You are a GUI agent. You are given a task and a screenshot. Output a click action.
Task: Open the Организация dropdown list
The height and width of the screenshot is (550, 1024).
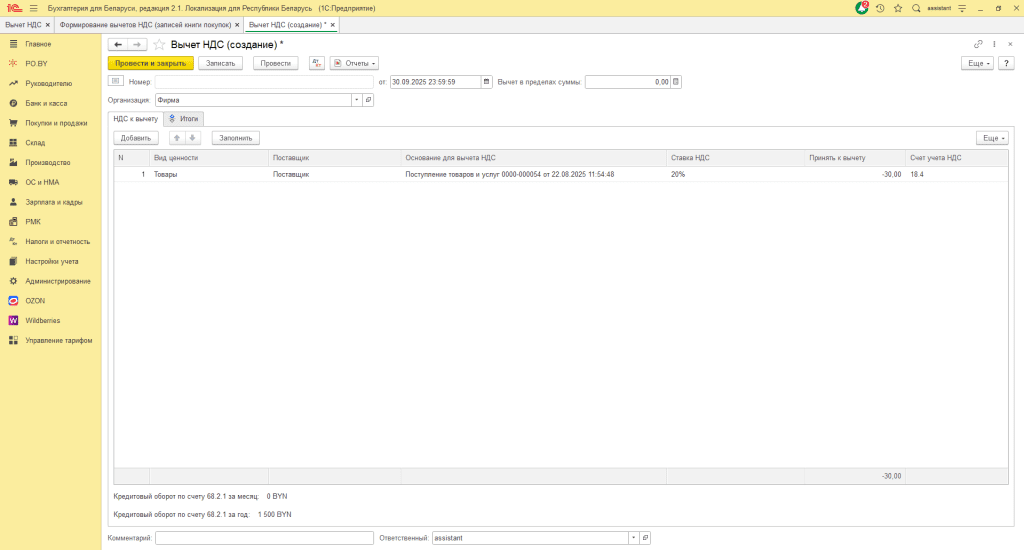pyautogui.click(x=355, y=100)
